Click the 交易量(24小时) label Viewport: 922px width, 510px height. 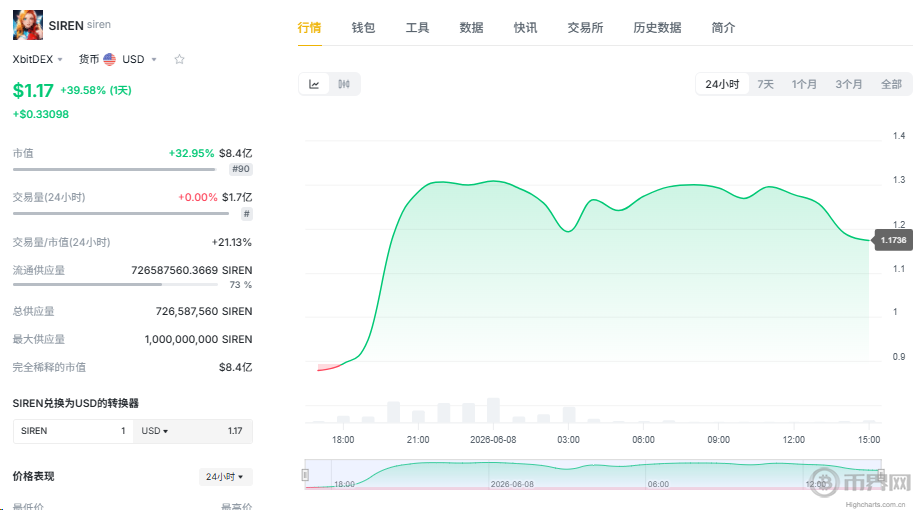coord(49,197)
